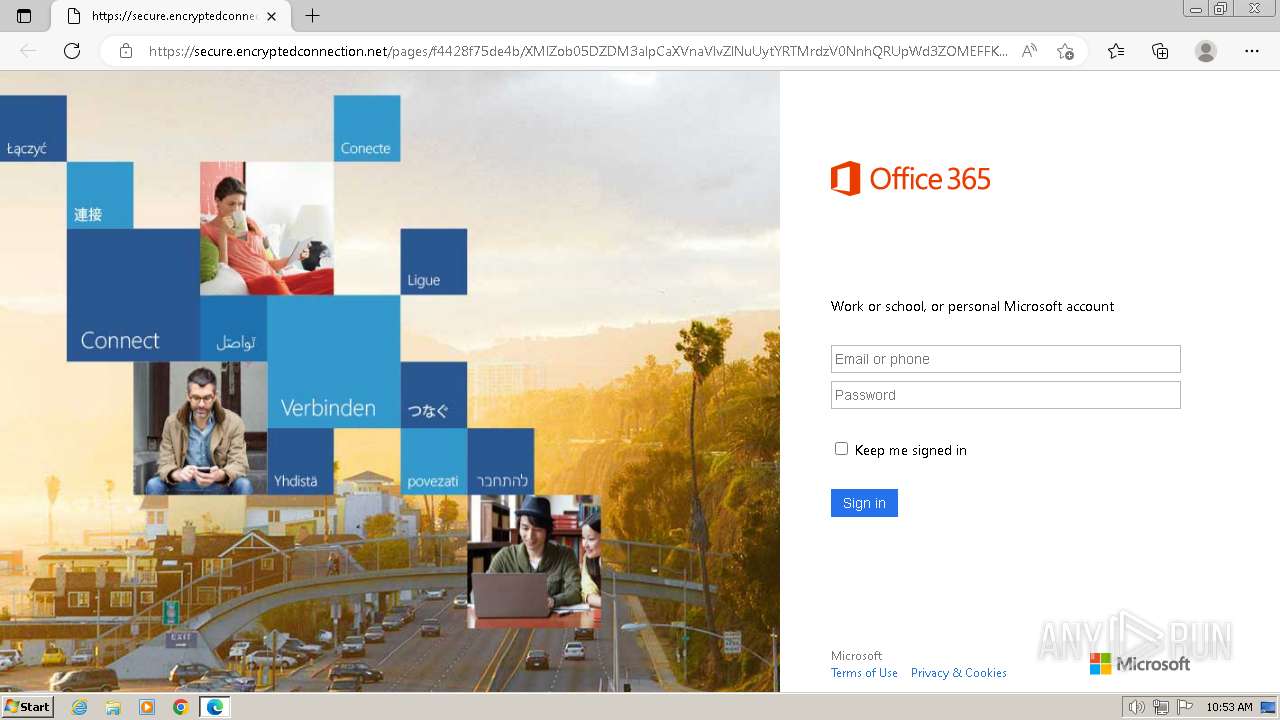1280x720 pixels.
Task: Click photo of man with laptop
Action: click(x=534, y=561)
